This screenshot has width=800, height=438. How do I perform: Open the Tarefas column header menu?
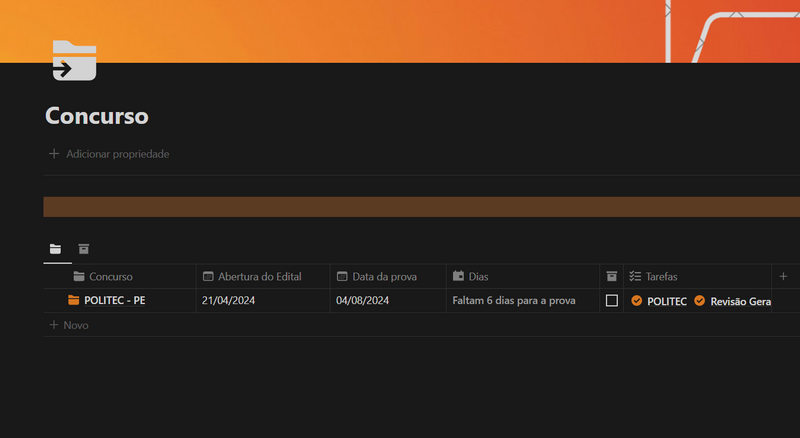click(661, 276)
